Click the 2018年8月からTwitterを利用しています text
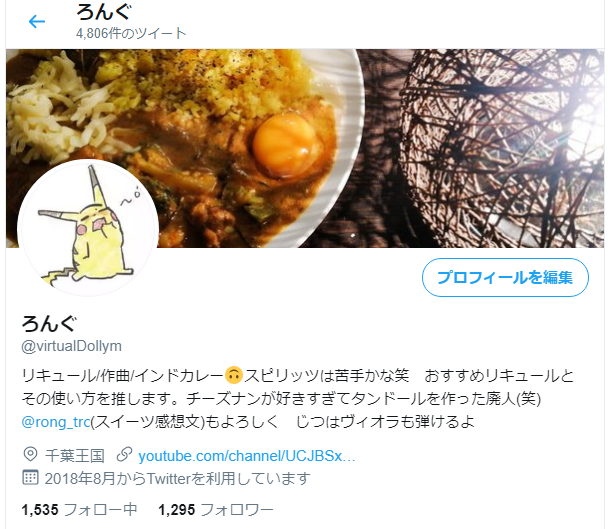 point(178,479)
